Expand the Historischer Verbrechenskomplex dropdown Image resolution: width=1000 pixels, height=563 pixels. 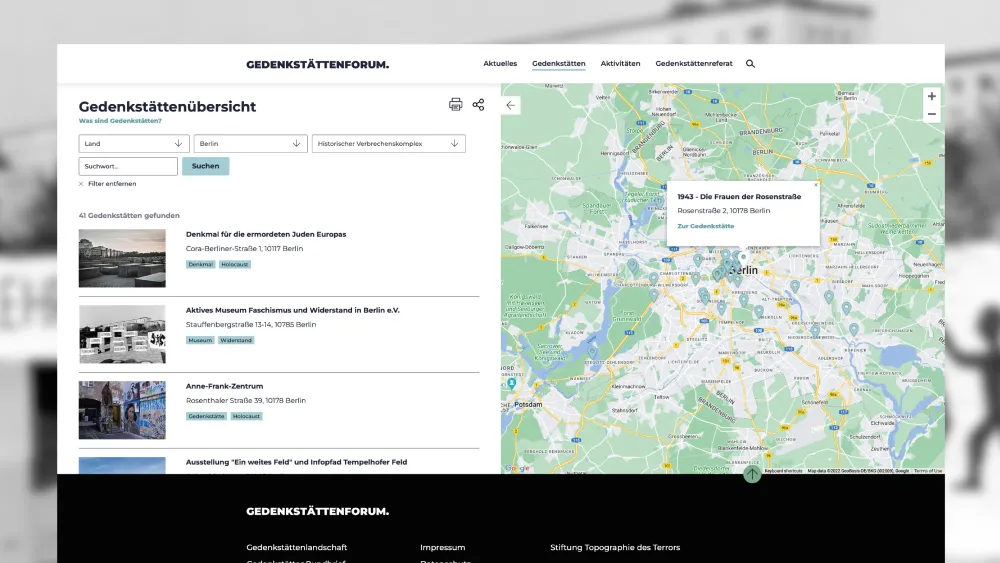pos(388,144)
